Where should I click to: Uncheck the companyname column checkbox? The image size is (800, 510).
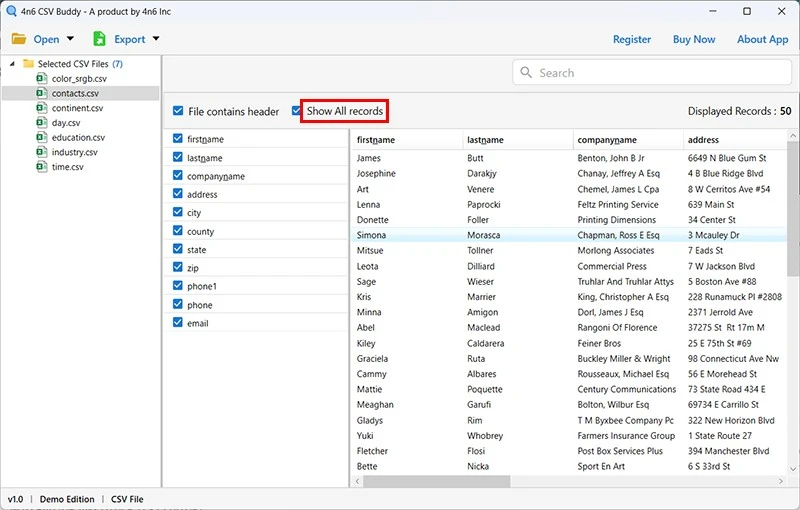point(178,176)
